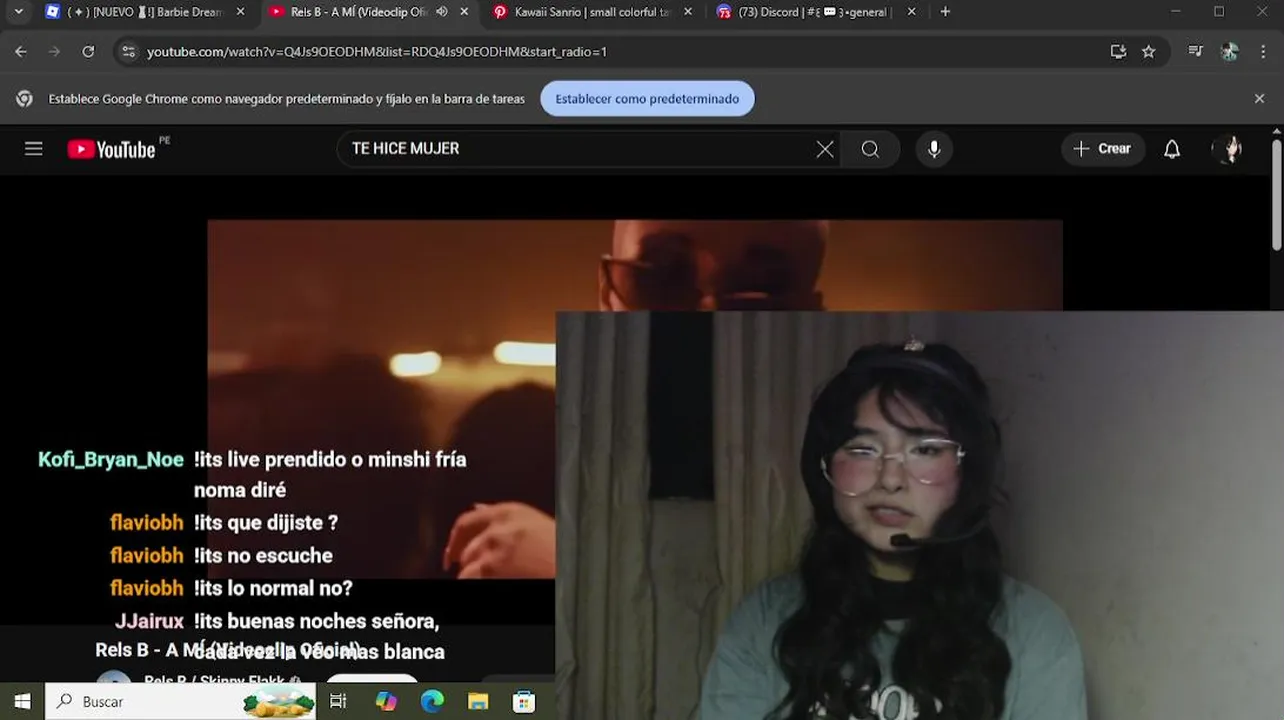Open Chrome media controls icon
1284x720 pixels.
coord(1195,51)
